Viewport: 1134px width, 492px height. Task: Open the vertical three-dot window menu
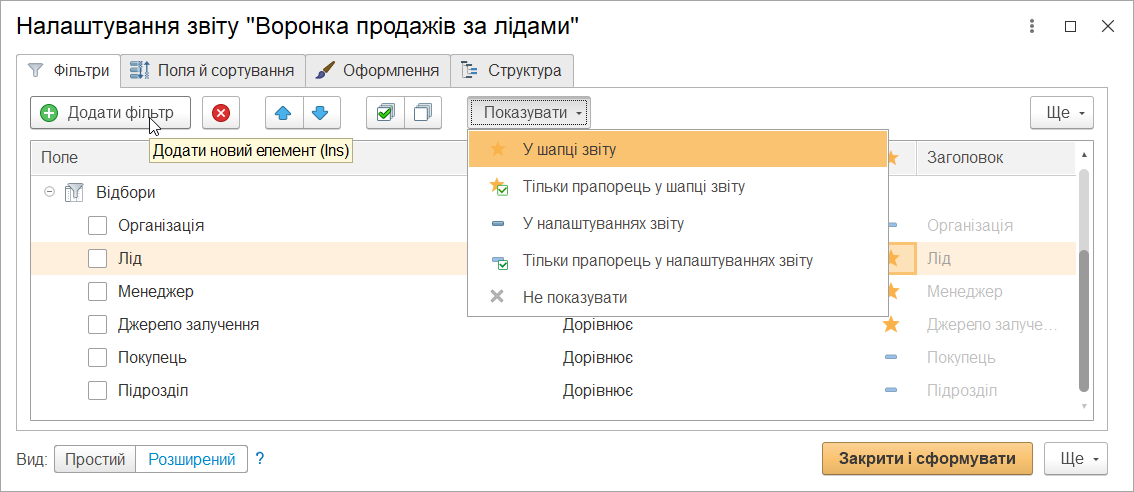tap(1032, 26)
